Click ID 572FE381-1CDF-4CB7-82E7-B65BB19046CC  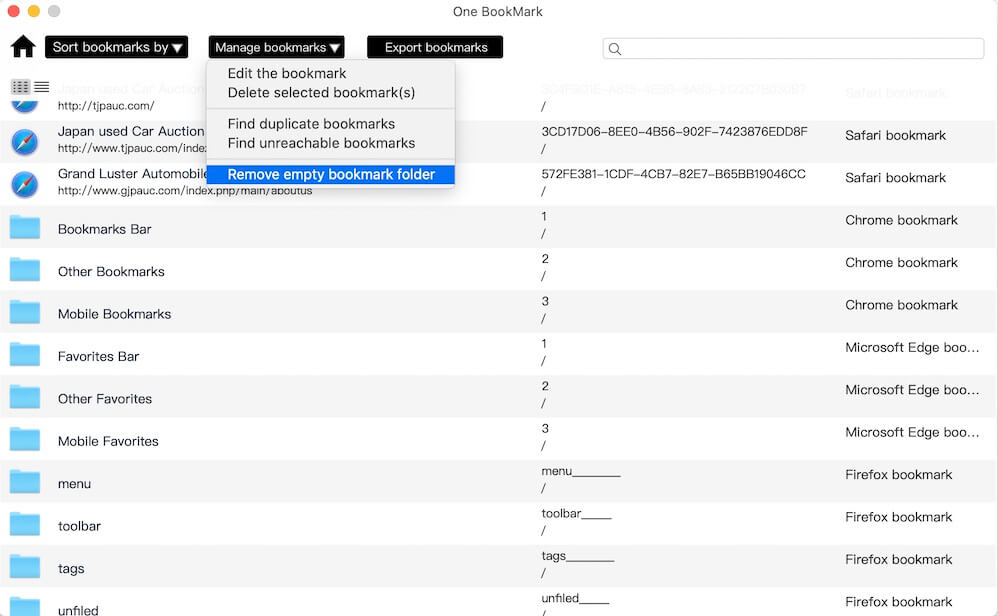(x=673, y=174)
